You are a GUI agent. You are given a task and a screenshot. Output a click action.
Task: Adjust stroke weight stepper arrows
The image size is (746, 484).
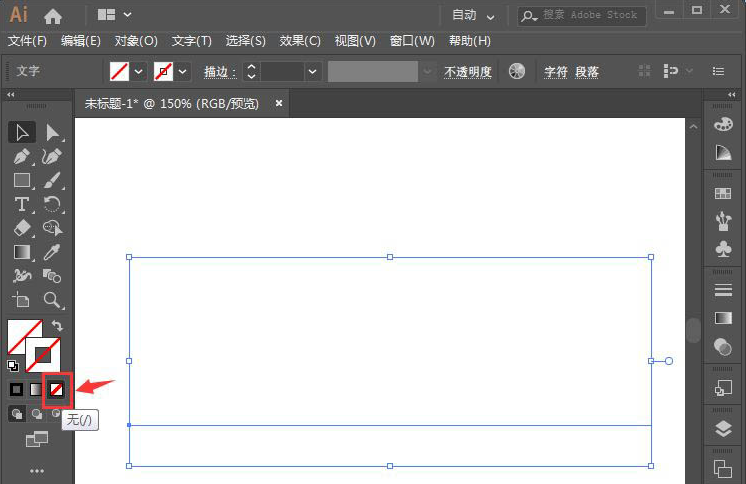[251, 72]
